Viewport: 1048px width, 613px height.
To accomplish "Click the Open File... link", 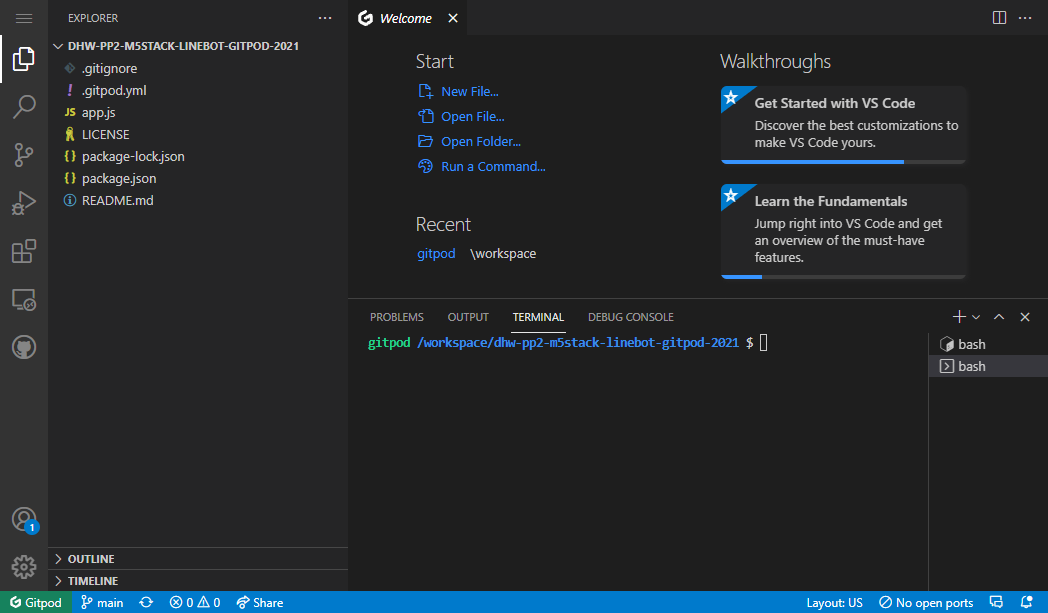I will [461, 116].
